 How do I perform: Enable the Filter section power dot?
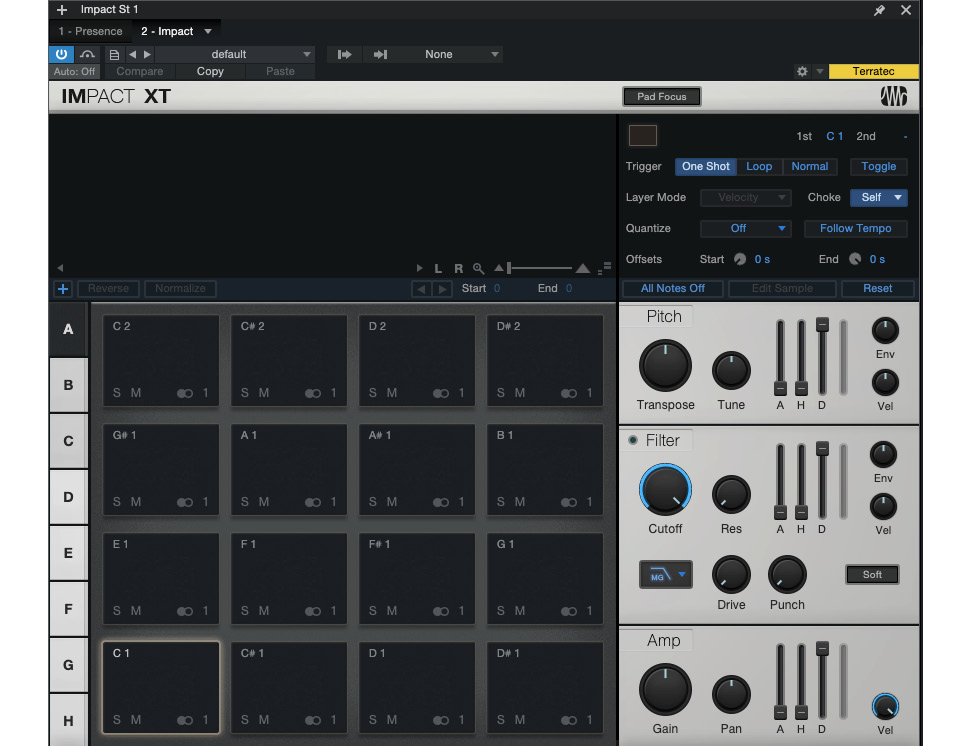tap(633, 440)
